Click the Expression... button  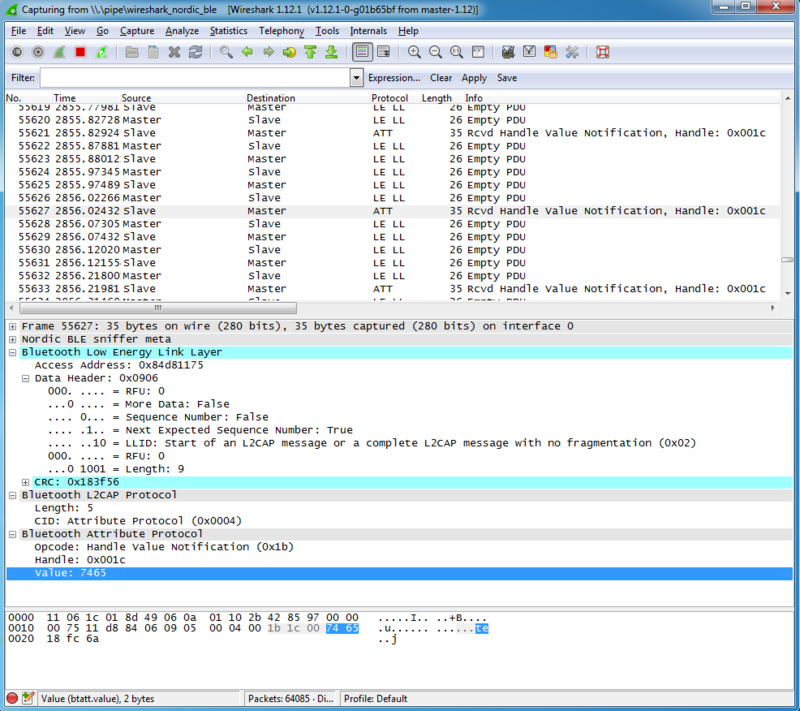(x=394, y=78)
